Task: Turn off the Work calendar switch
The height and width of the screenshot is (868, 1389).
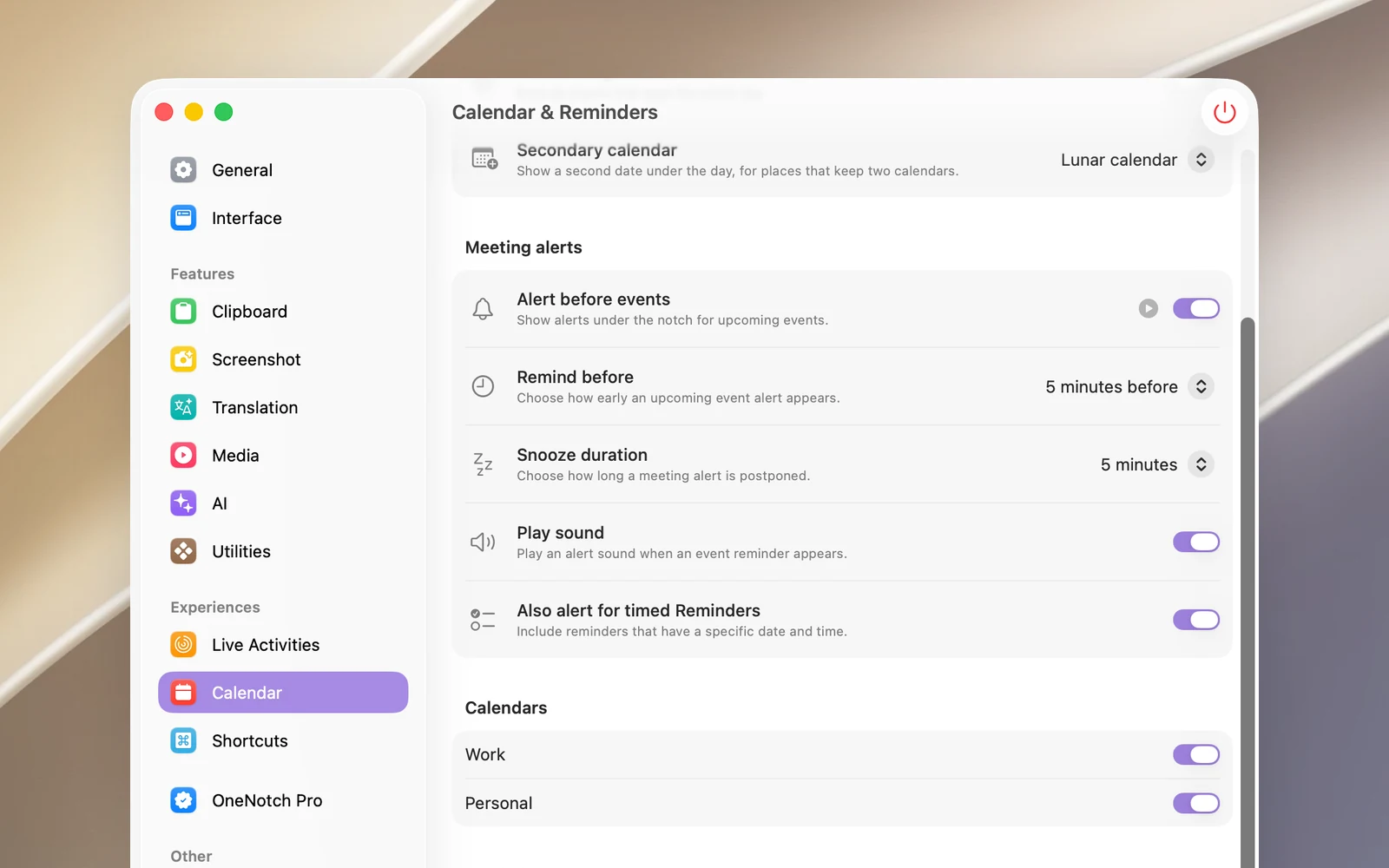Action: coord(1196,754)
